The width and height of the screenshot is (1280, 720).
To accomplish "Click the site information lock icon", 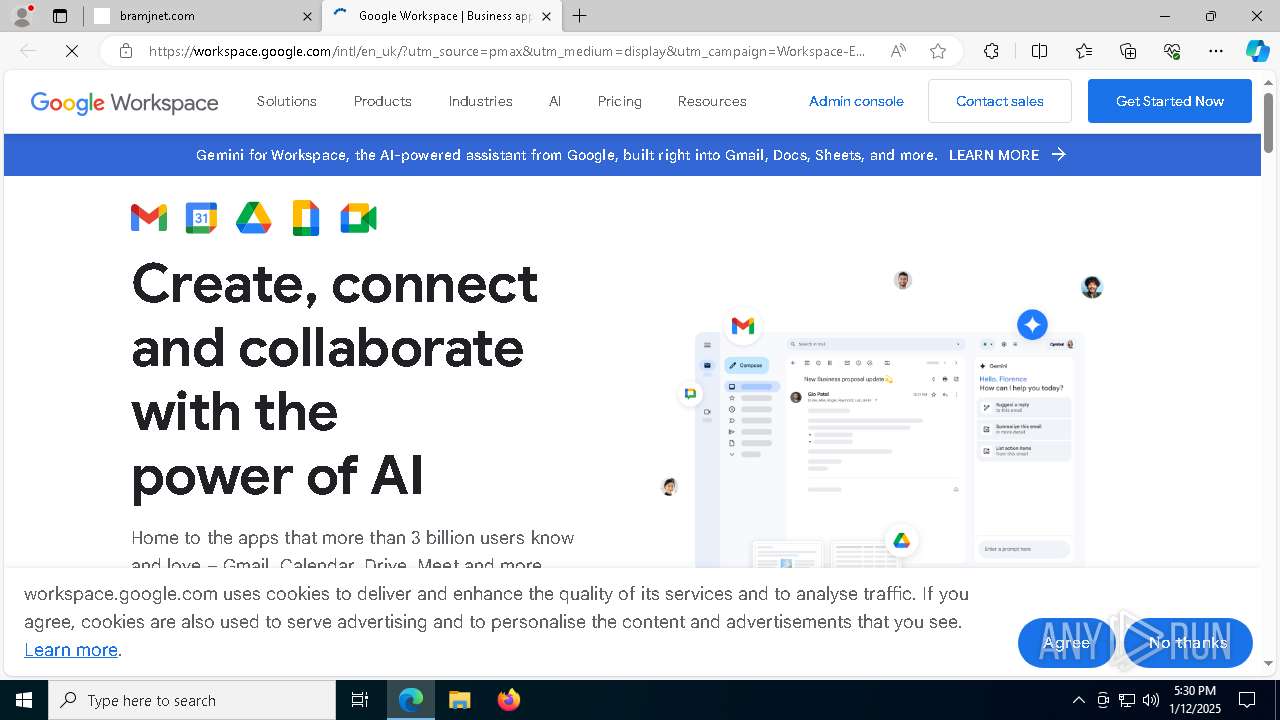I will pyautogui.click(x=126, y=51).
